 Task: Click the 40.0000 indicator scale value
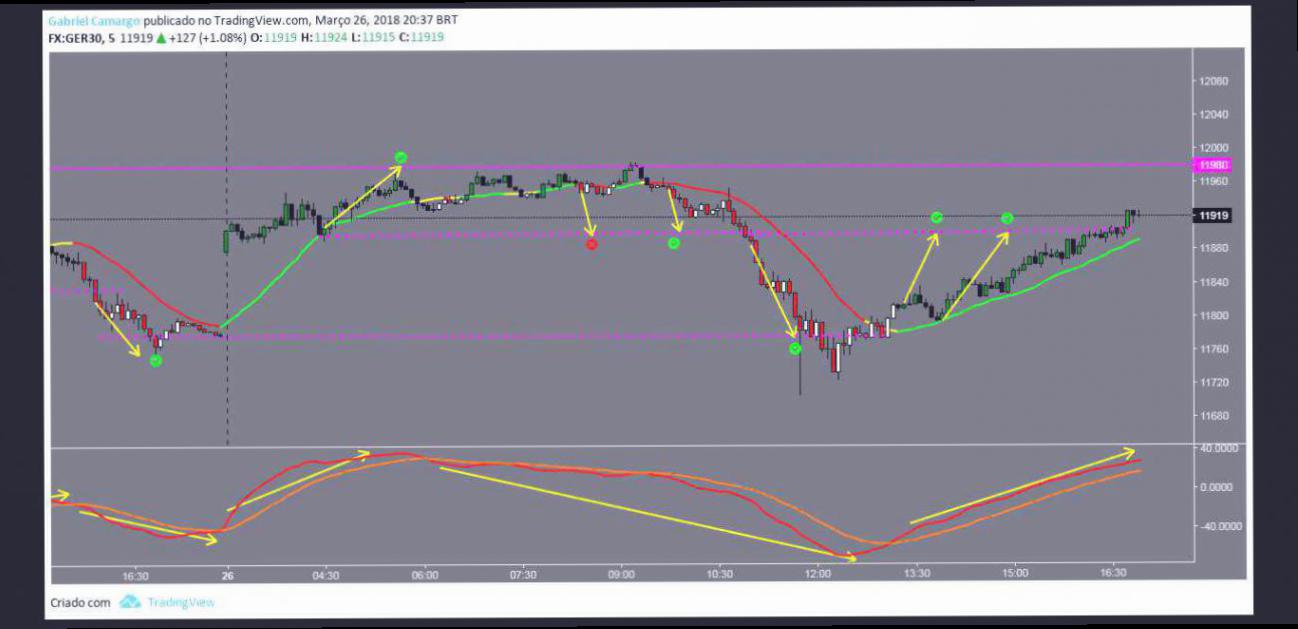click(1219, 448)
